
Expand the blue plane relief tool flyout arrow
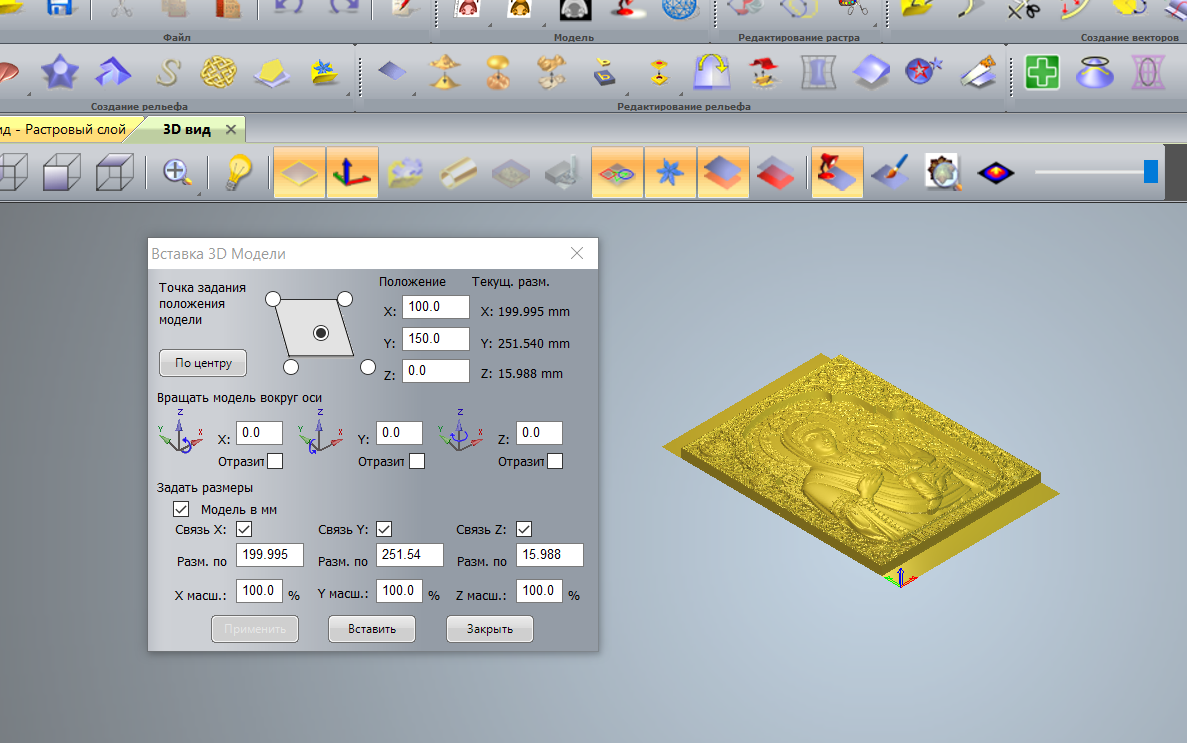pos(414,94)
